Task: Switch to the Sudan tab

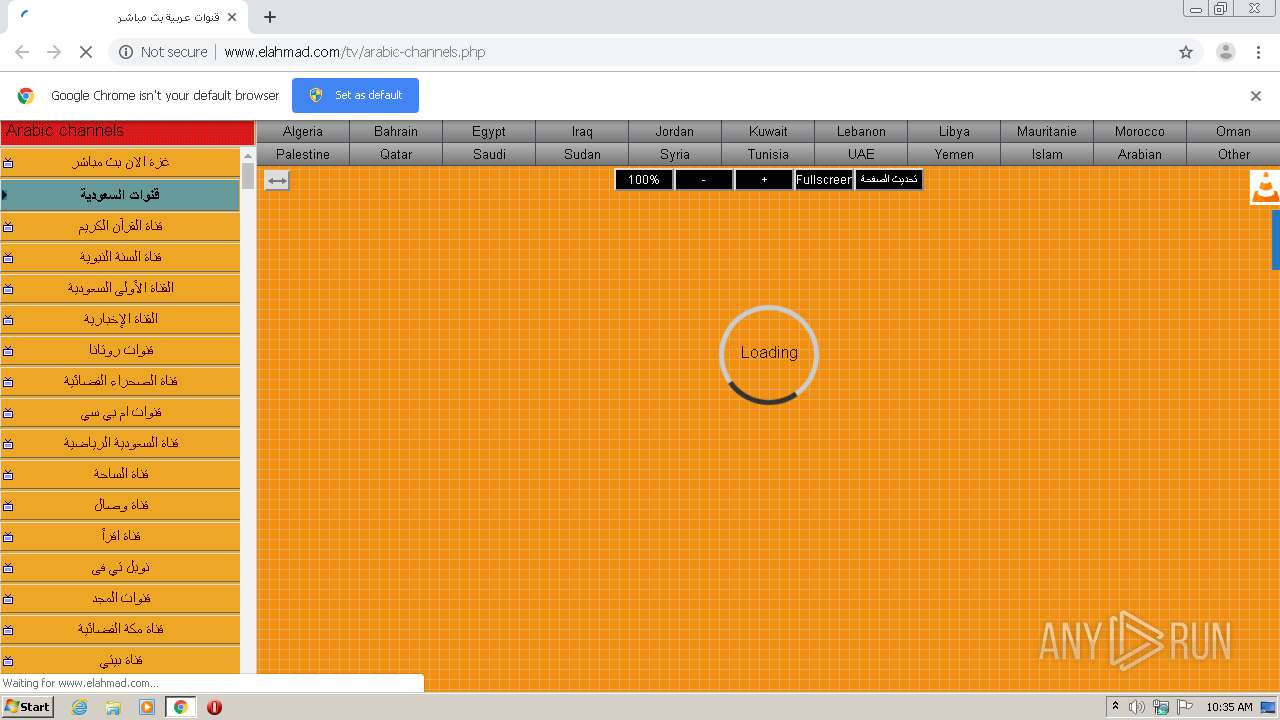Action: point(582,154)
